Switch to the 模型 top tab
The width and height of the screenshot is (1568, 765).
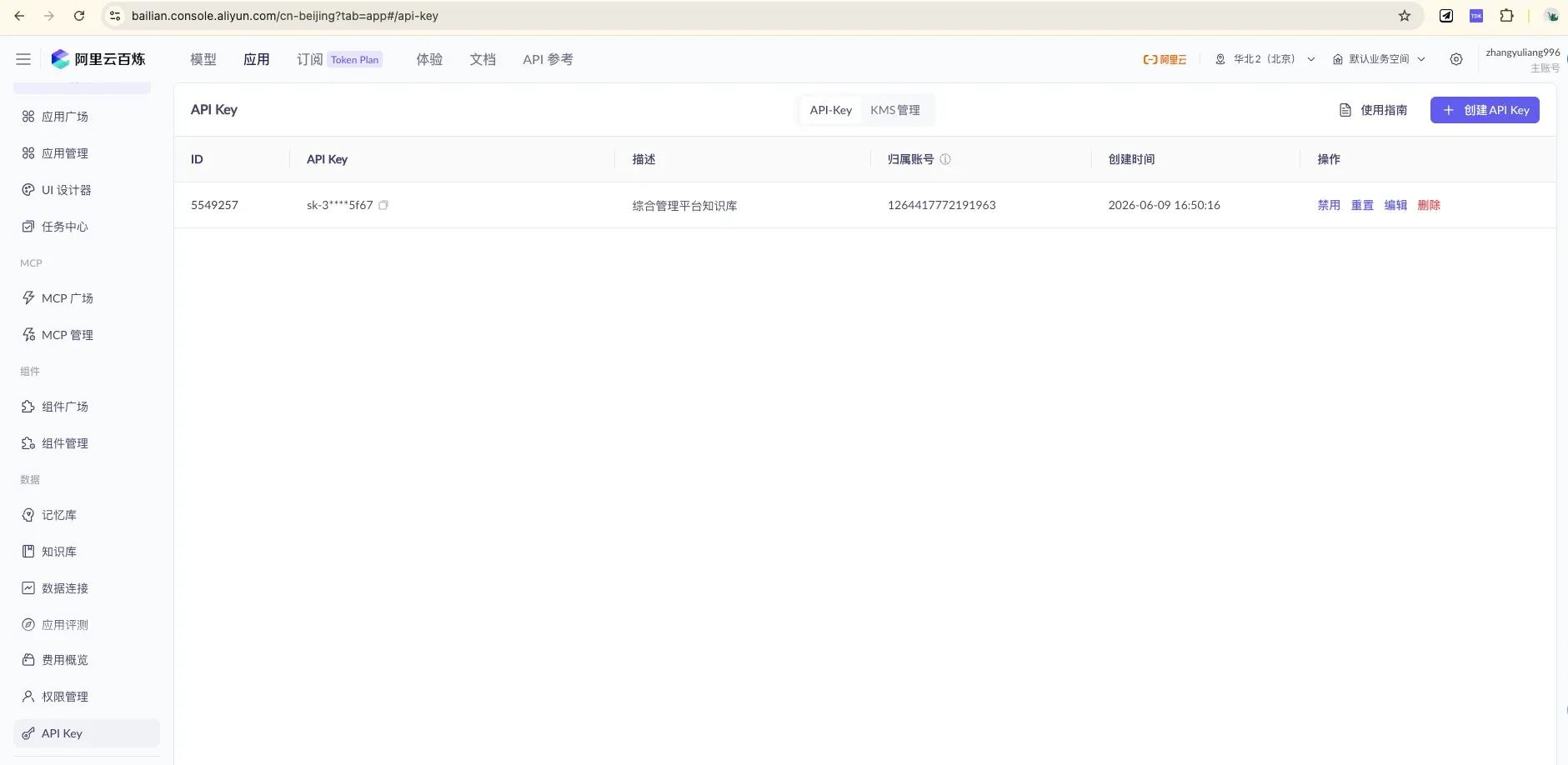(x=203, y=59)
